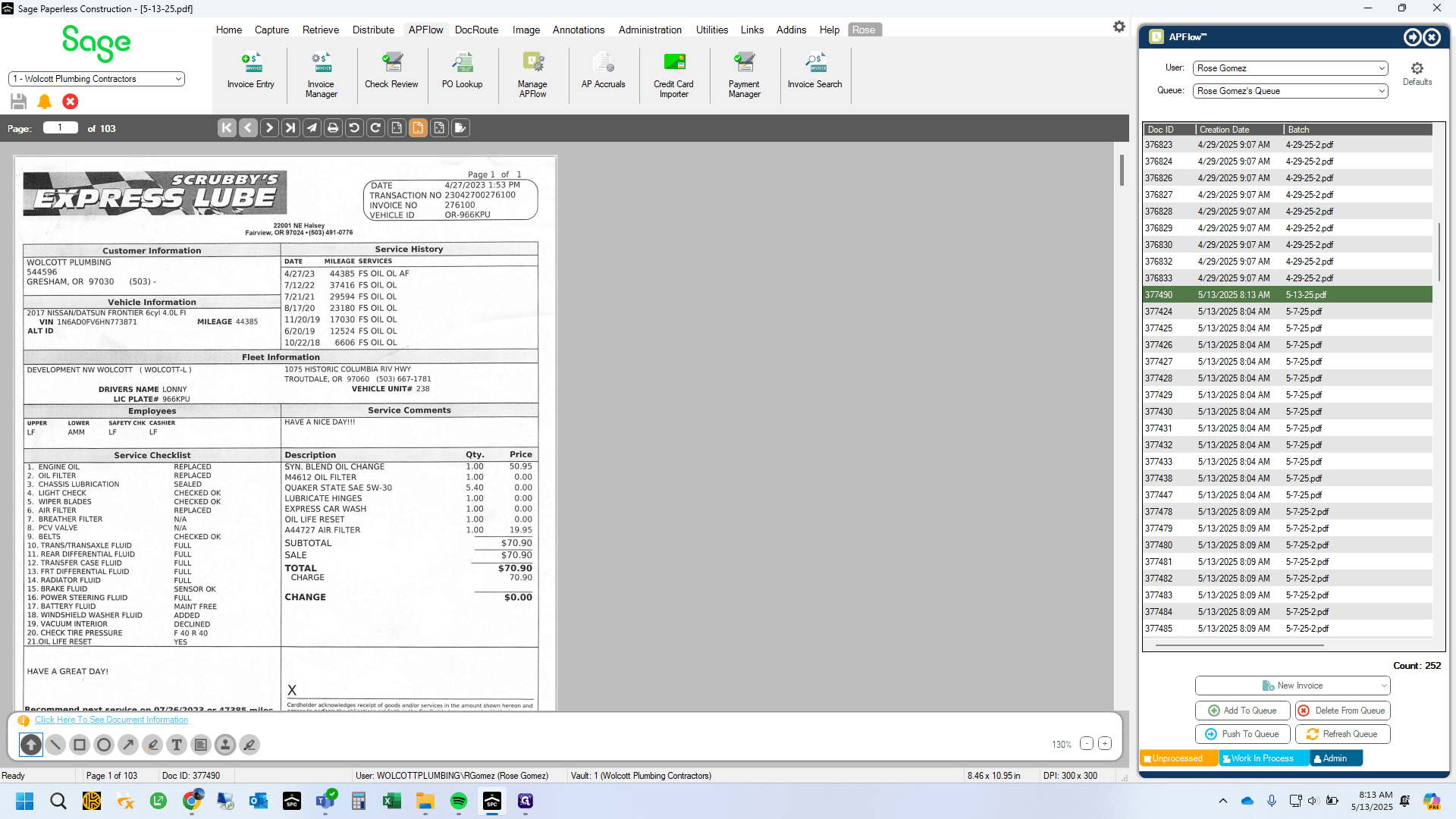1456x819 pixels.
Task: Click Delete From Queue button
Action: point(1343,711)
